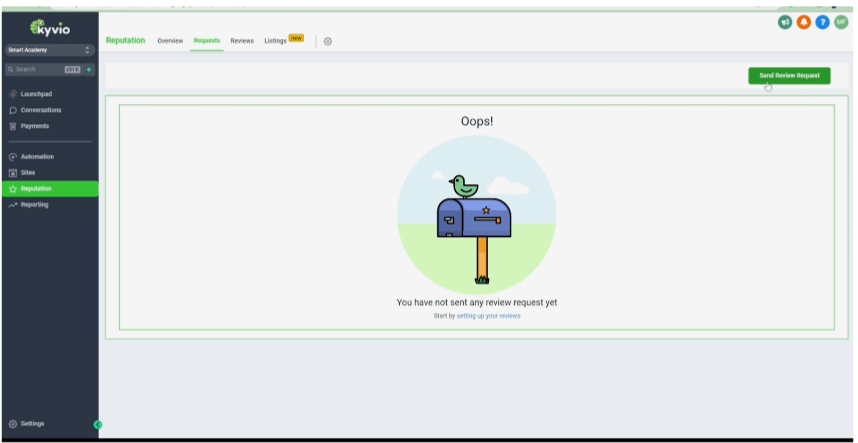Select the Requests tab
Viewport: 858px width, 443px height.
coord(207,41)
